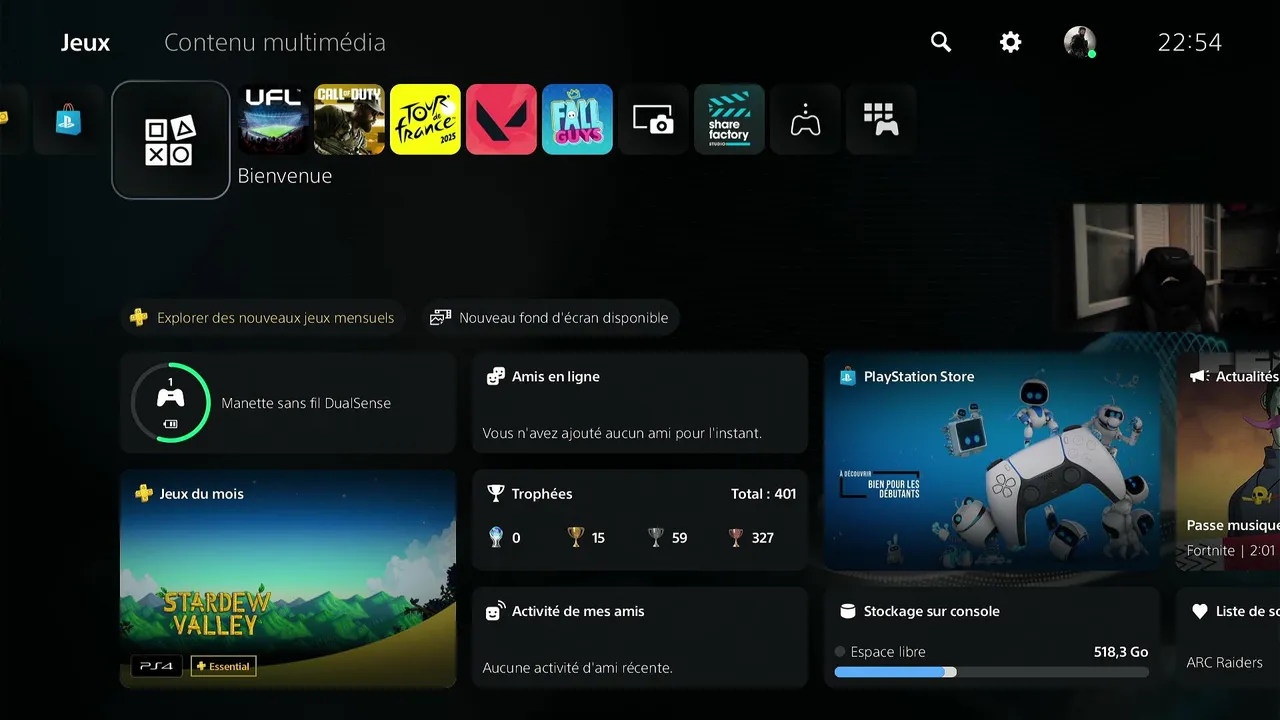The width and height of the screenshot is (1280, 720).
Task: Open the Stardew Valley Jeux du mois card
Action: [x=288, y=579]
